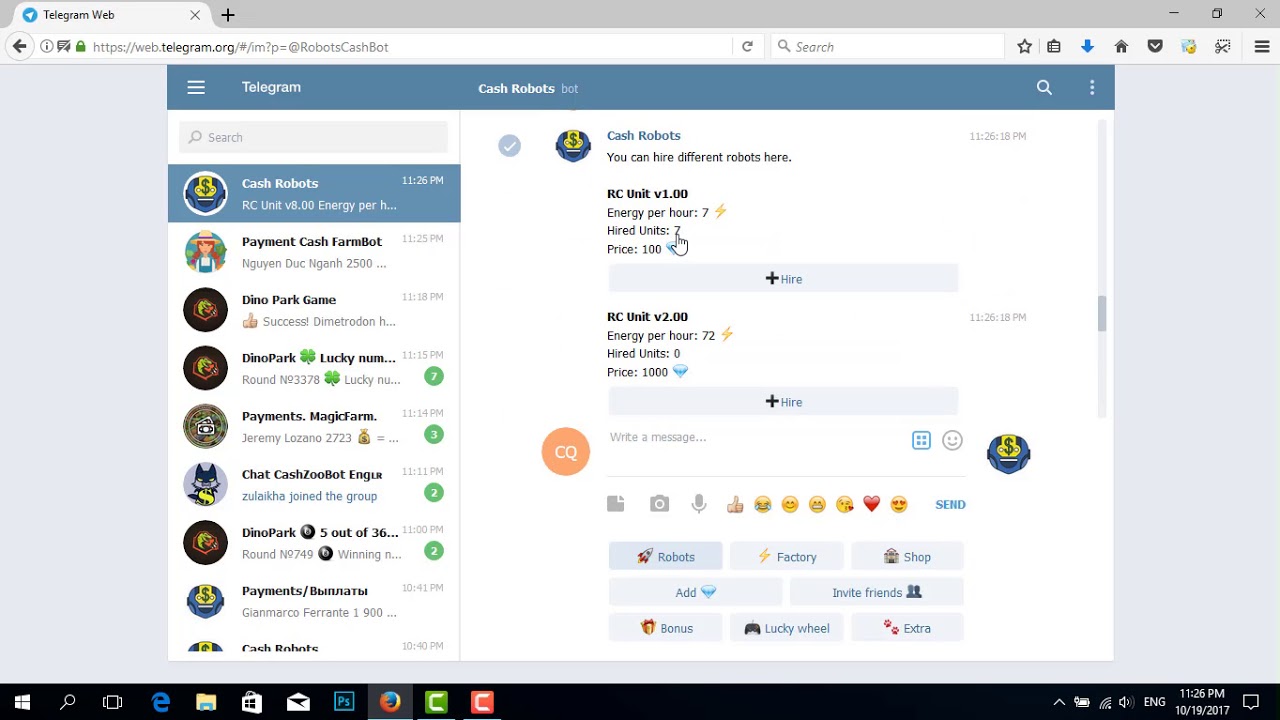The width and height of the screenshot is (1280, 720).
Task: Insert the thumbs up emoji
Action: pos(735,505)
